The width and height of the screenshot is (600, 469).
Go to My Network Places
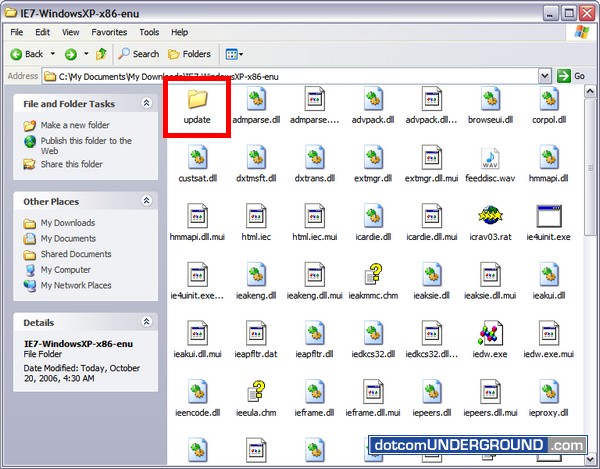coord(76,285)
